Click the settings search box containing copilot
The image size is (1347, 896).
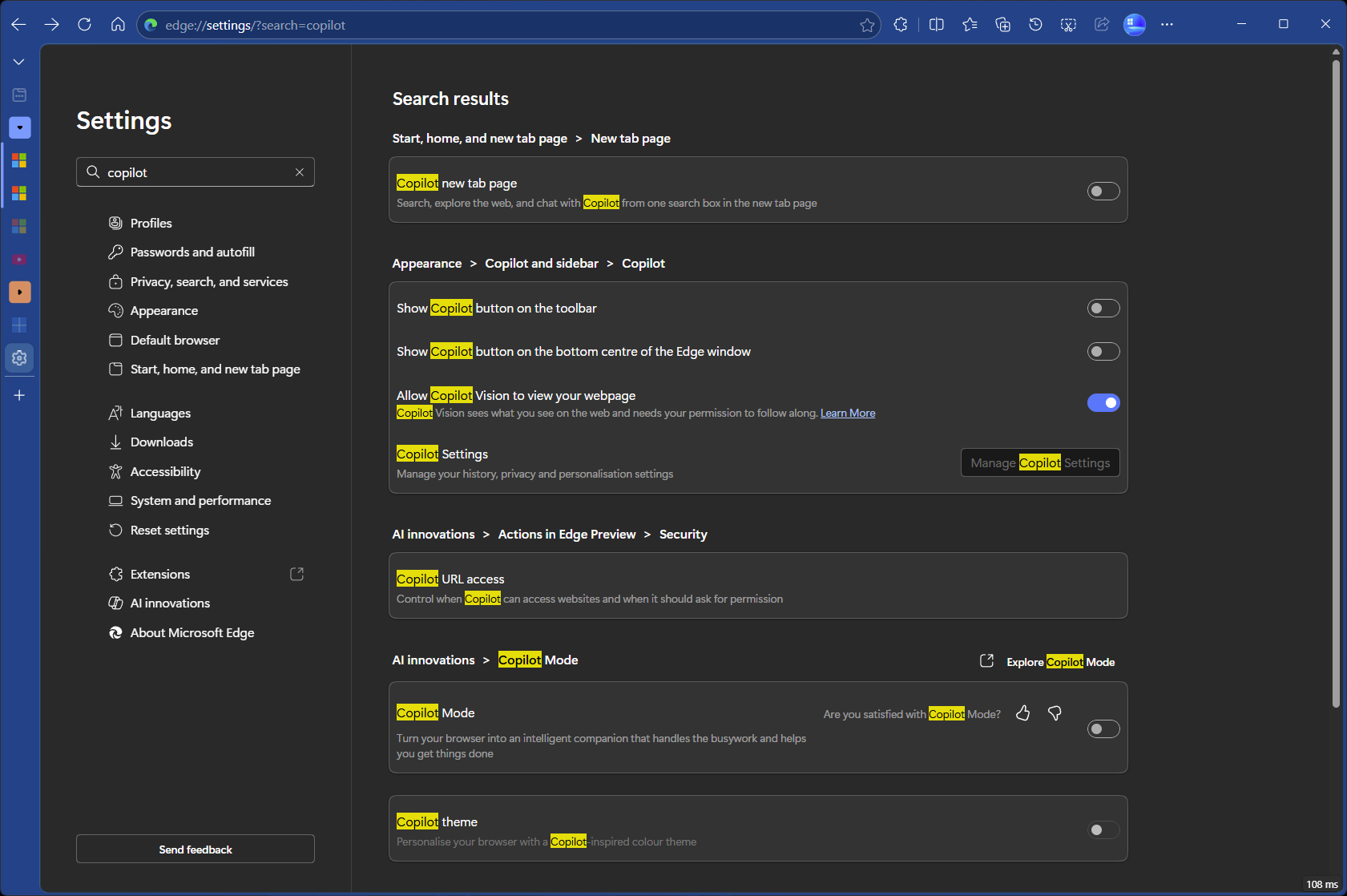click(196, 172)
